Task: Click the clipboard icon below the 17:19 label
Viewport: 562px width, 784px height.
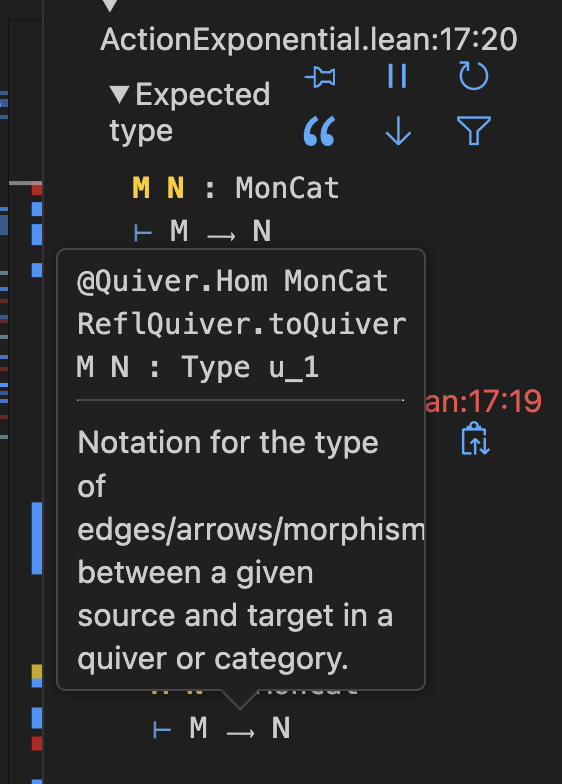Action: [x=475, y=439]
